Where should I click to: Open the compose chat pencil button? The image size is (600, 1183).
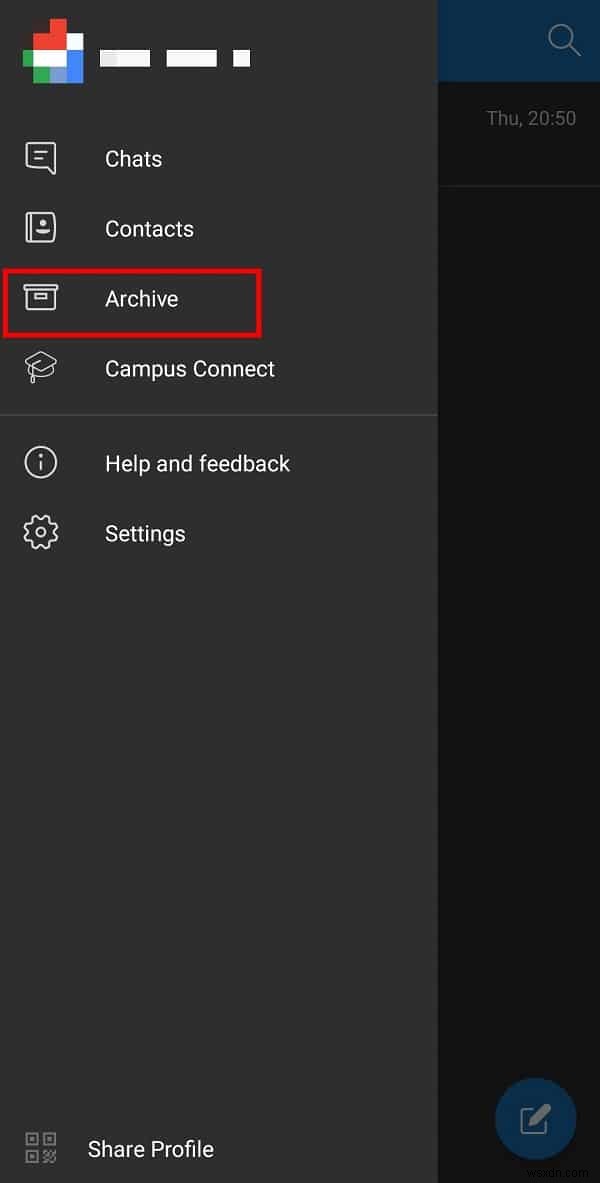[x=536, y=1119]
